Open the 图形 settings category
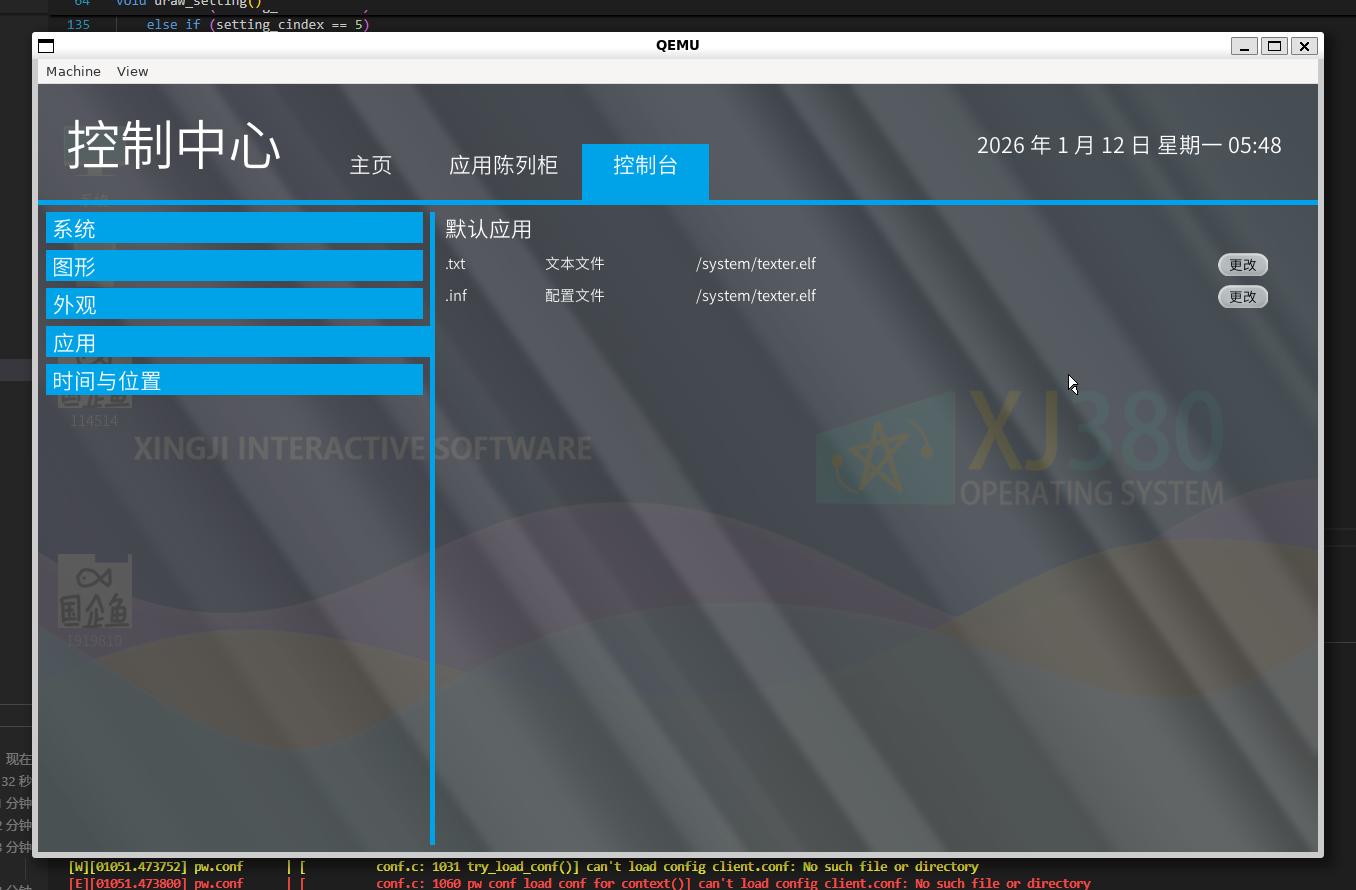The height and width of the screenshot is (890, 1356). click(234, 266)
